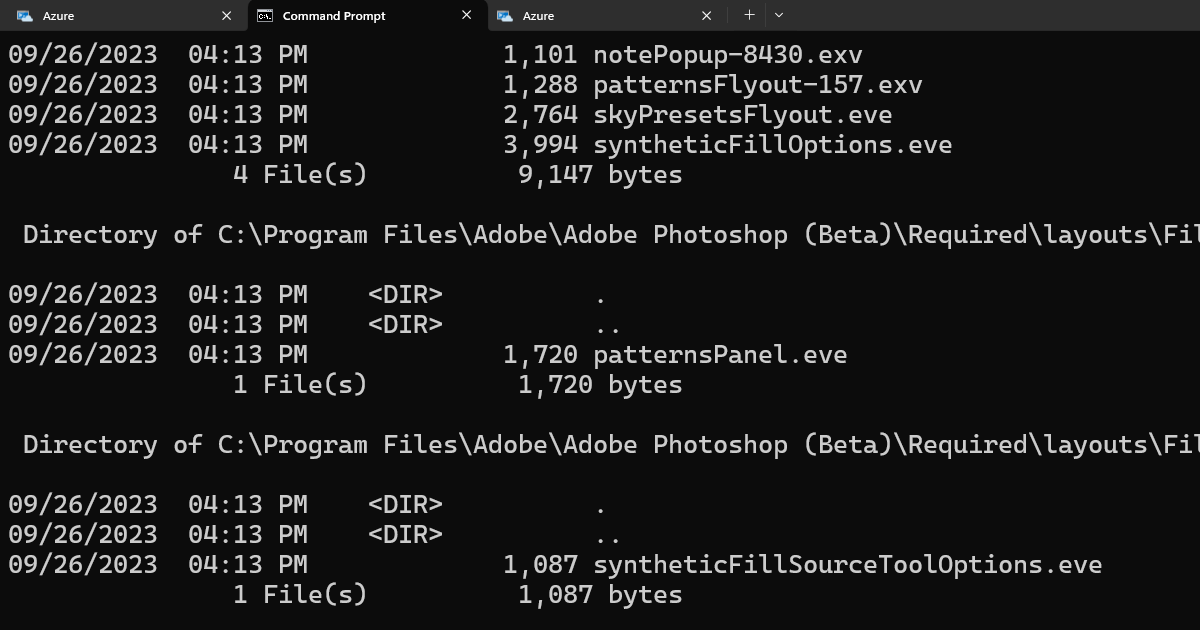The height and width of the screenshot is (630, 1200).
Task: Expand the new tab profile dropdown chevron
Action: pyautogui.click(x=779, y=15)
